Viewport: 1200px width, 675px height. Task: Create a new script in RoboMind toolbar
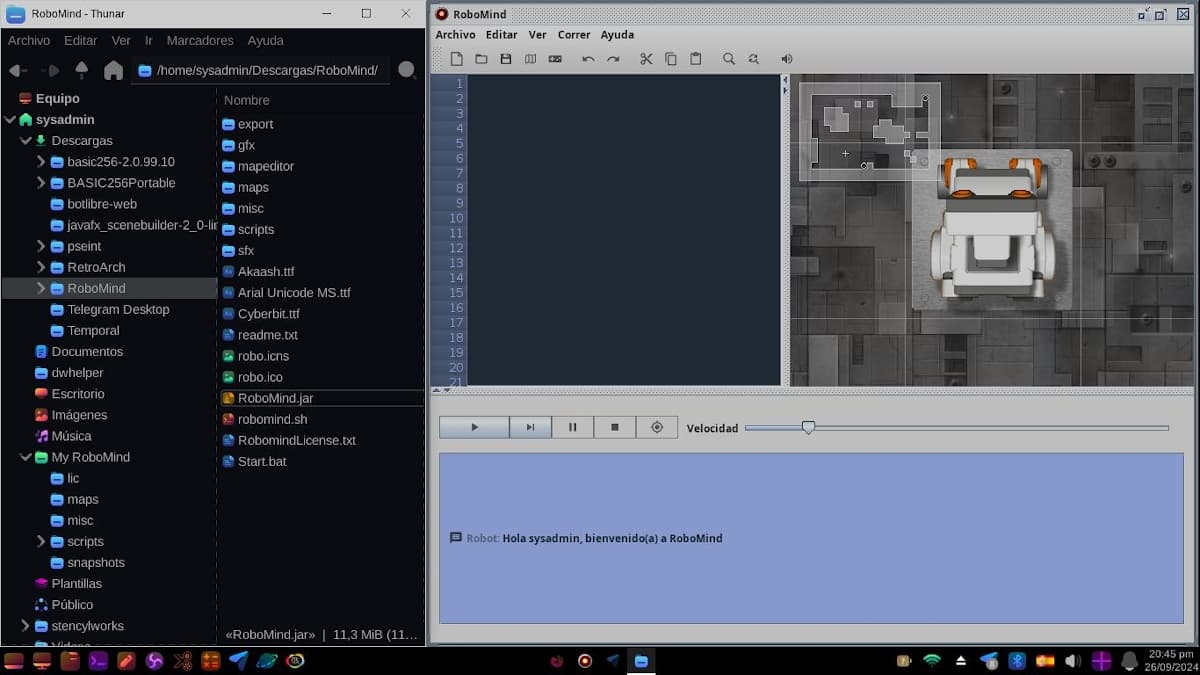457,59
